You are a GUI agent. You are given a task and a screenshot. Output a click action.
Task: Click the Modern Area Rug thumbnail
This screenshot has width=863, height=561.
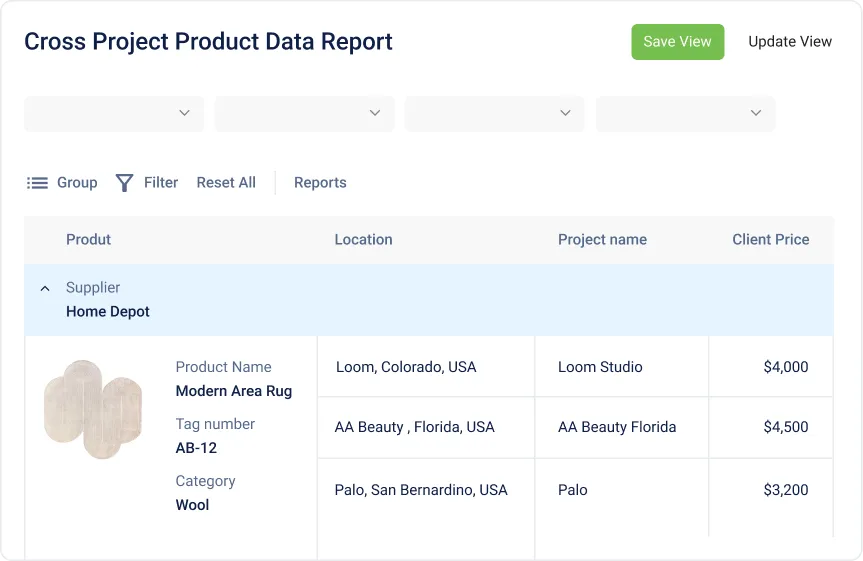[x=93, y=409]
